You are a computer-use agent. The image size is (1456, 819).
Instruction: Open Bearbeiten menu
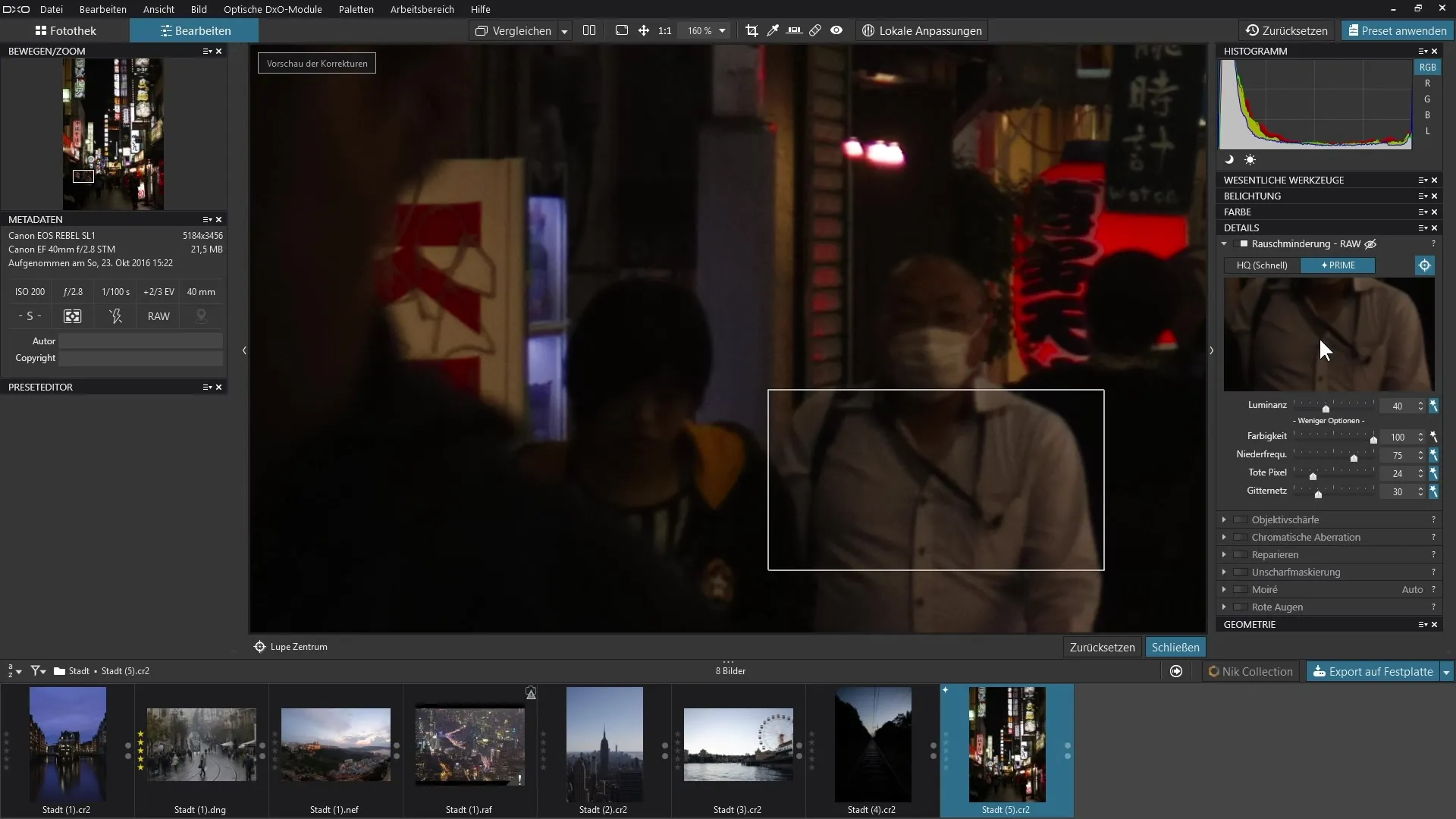point(103,9)
